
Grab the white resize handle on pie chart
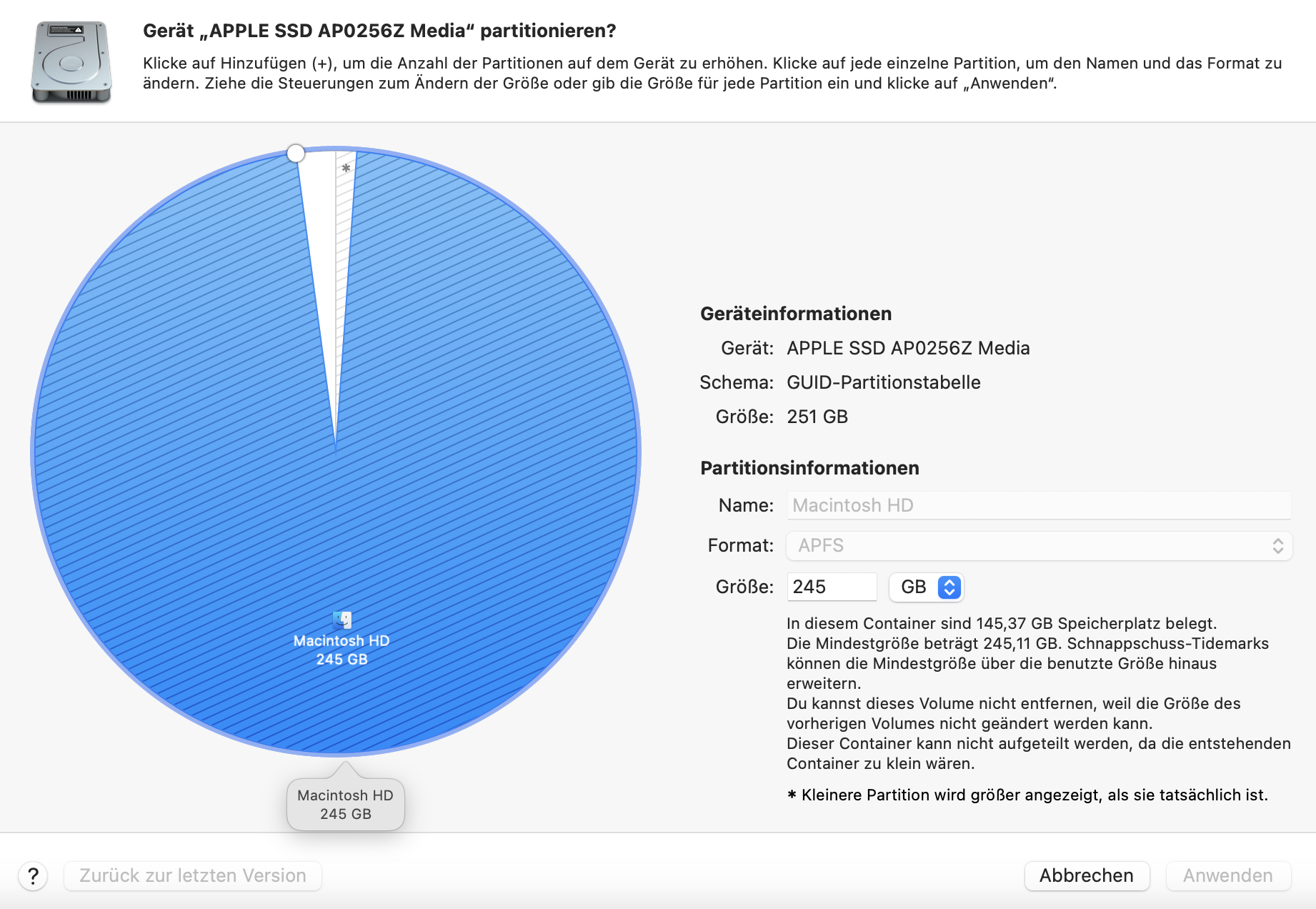(296, 153)
